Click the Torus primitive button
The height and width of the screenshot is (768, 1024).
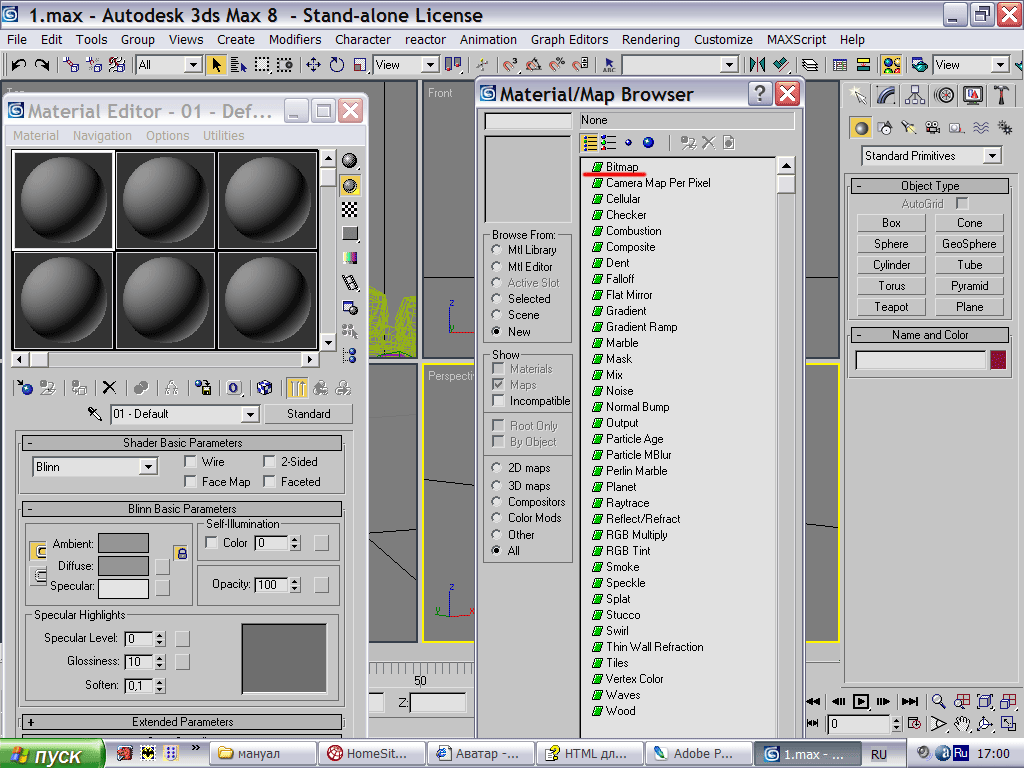pyautogui.click(x=891, y=285)
